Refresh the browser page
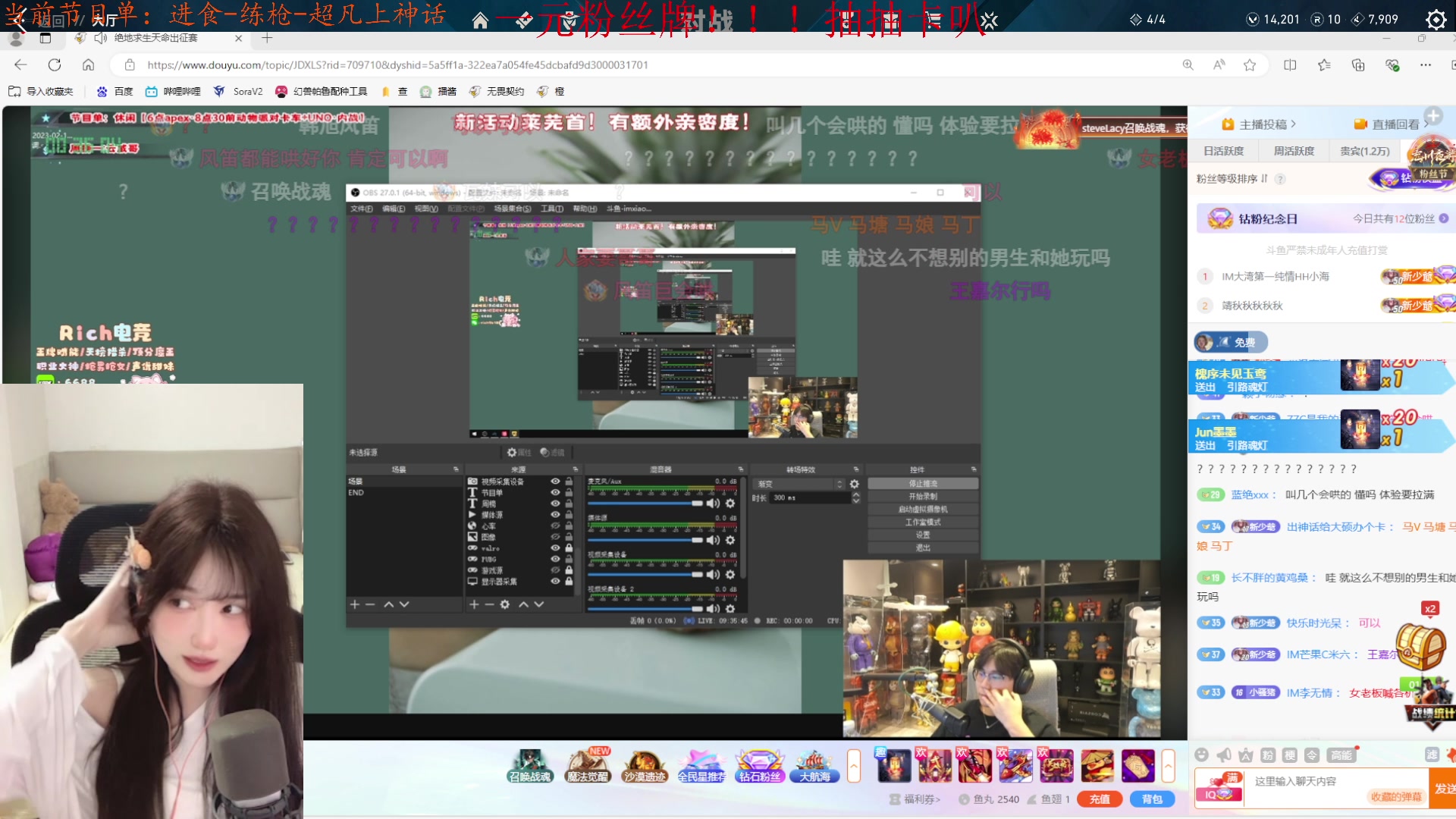 point(55,65)
